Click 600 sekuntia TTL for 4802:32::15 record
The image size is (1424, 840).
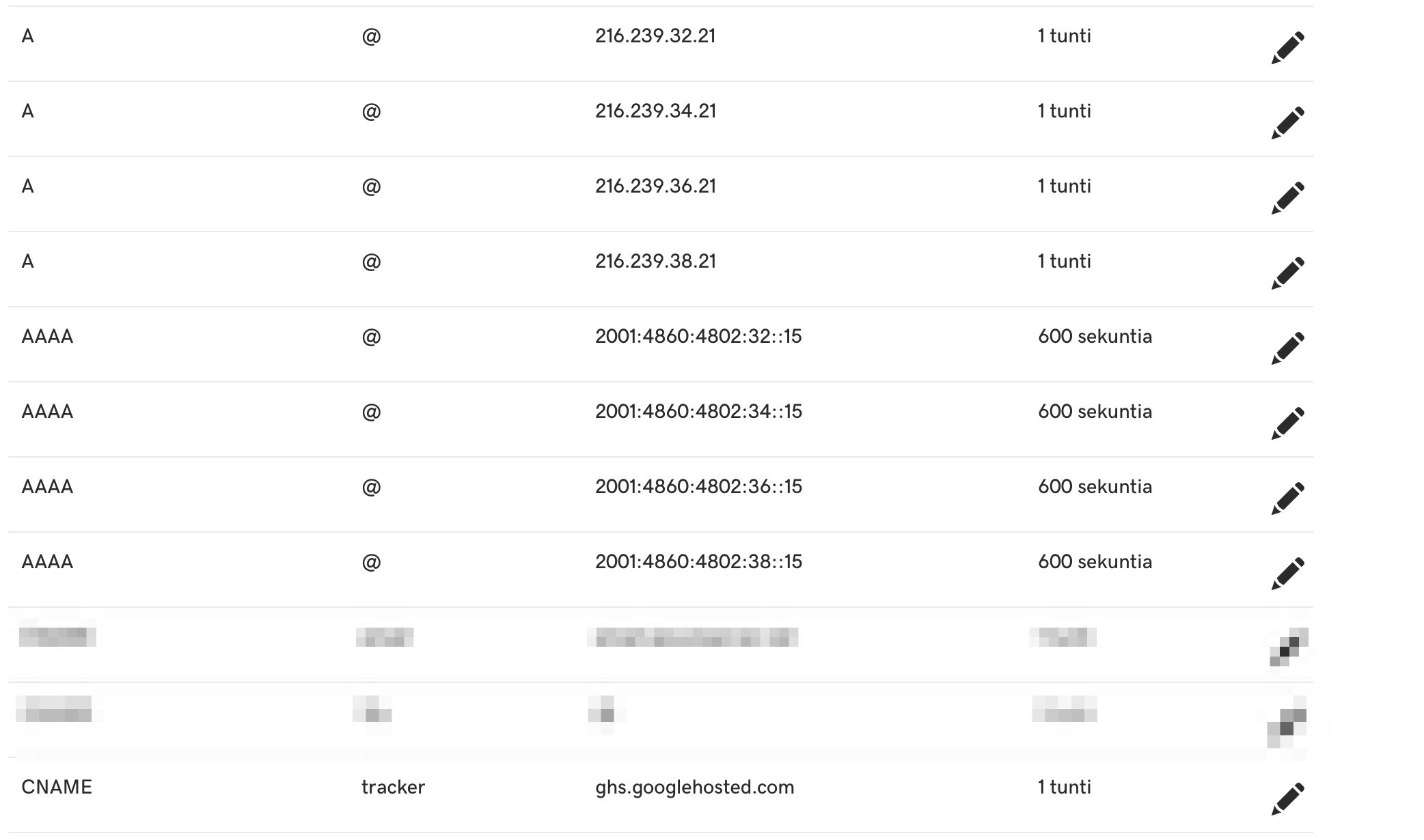[1095, 336]
